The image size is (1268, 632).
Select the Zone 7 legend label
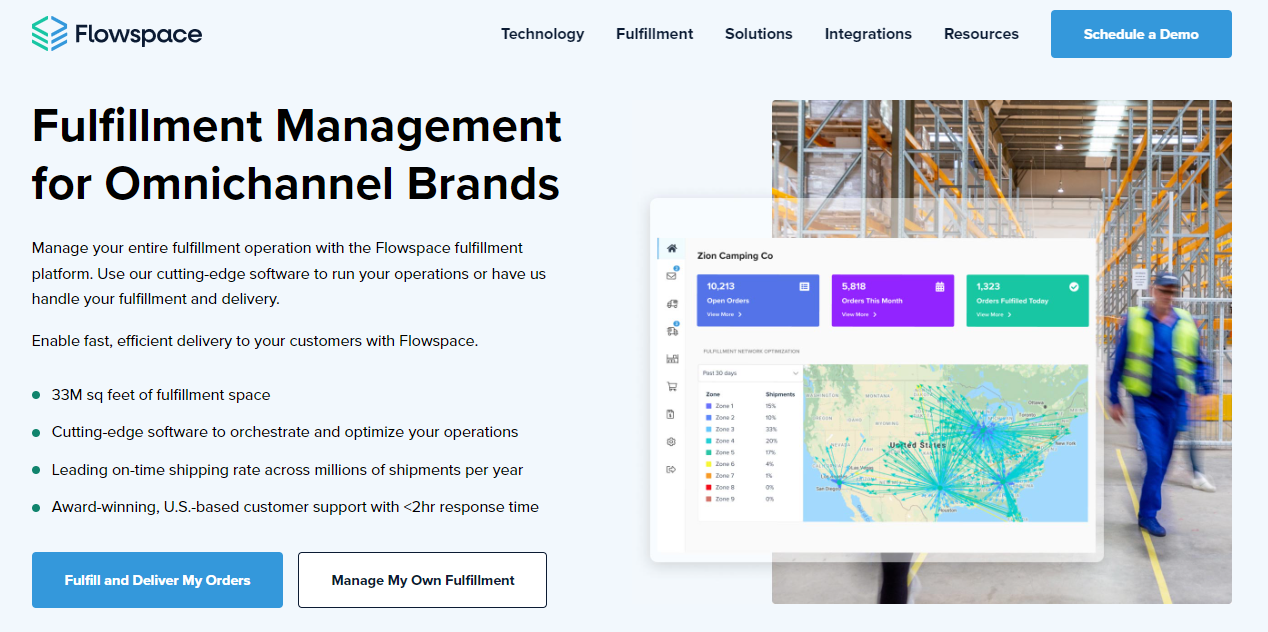tap(724, 476)
